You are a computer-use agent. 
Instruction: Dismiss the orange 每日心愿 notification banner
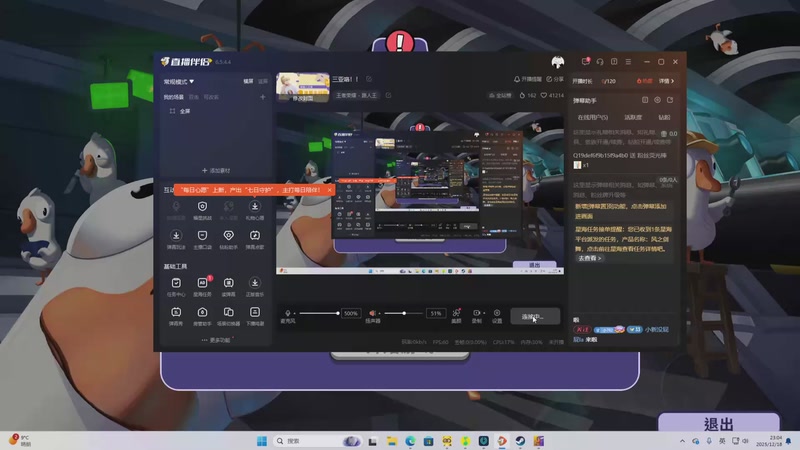click(x=329, y=190)
